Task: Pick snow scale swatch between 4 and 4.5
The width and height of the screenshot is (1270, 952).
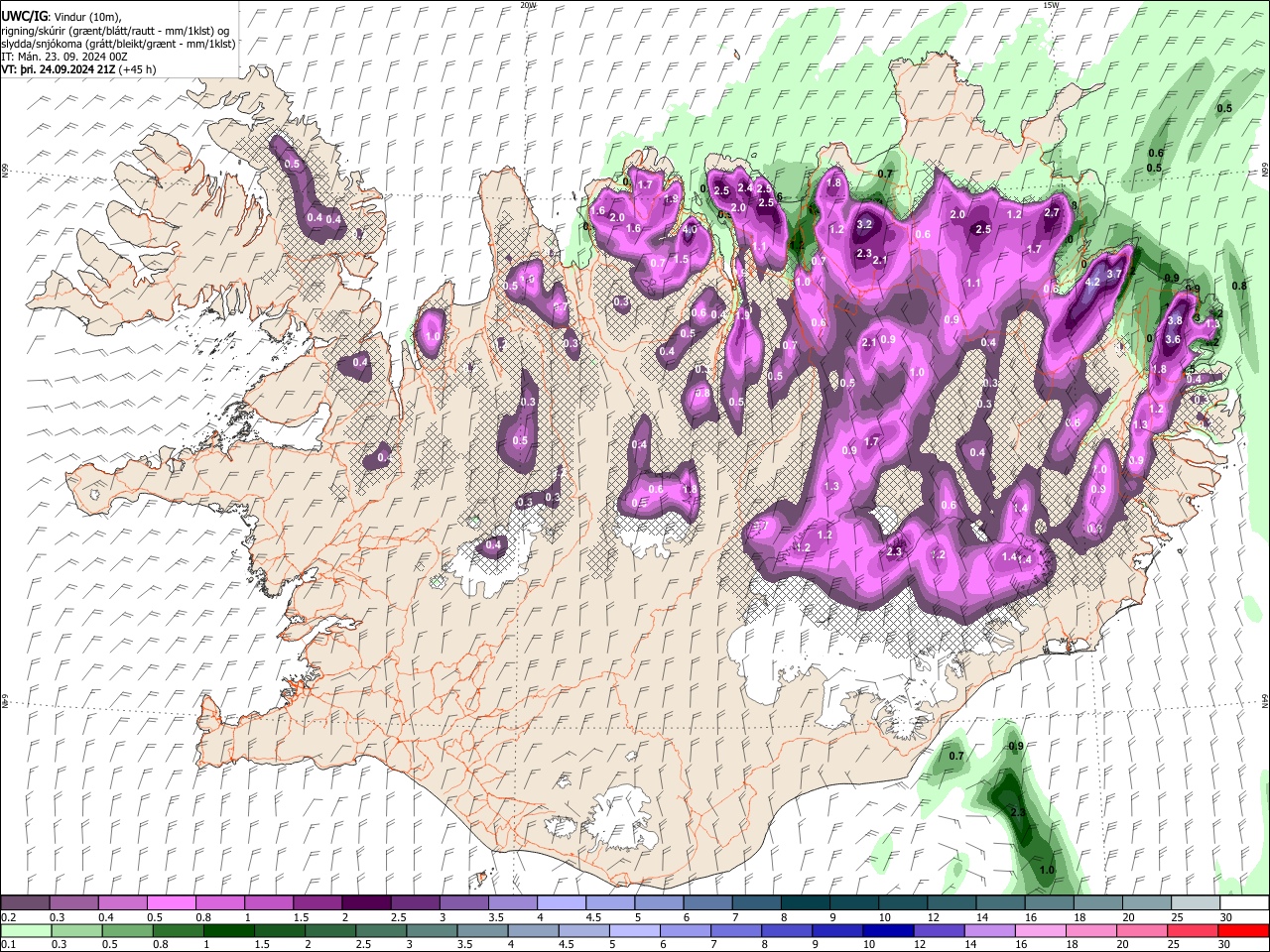Action: coord(562,903)
